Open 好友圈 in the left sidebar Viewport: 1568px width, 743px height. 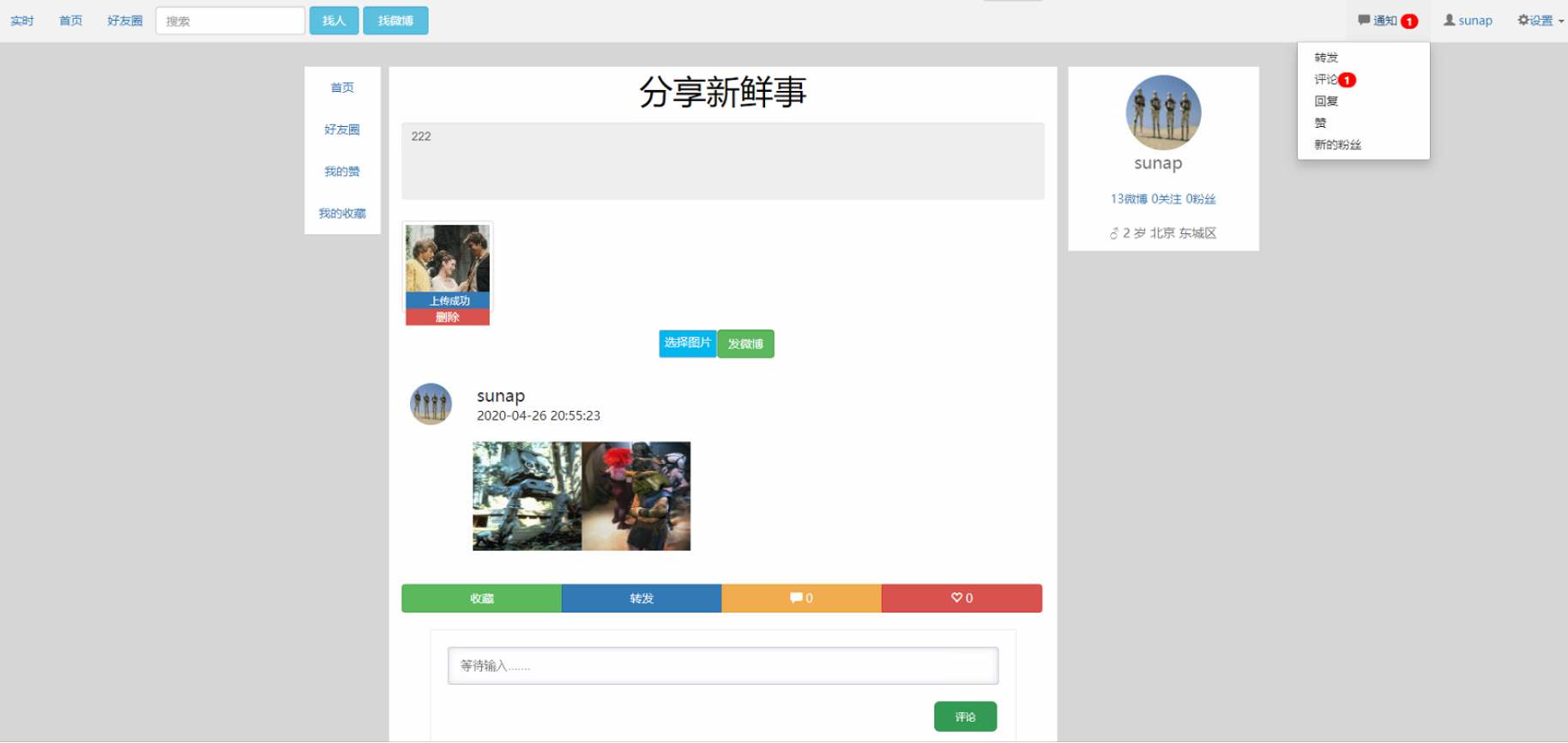pos(342,130)
